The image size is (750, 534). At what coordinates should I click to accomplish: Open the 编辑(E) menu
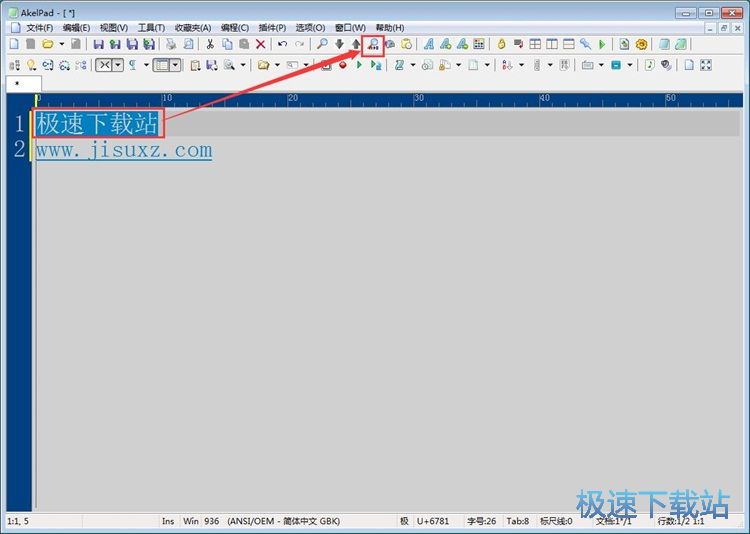coord(77,28)
